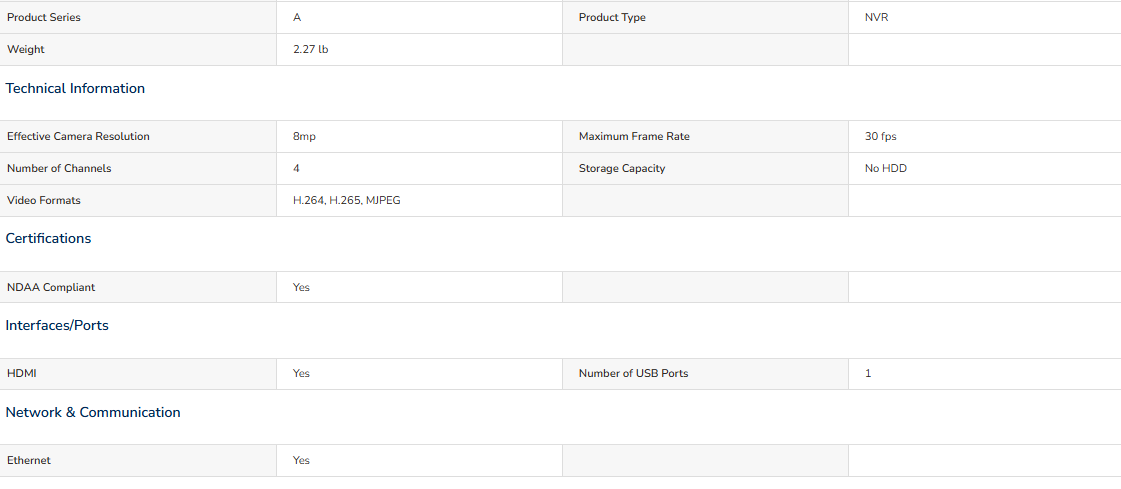
Task: Select the Certifications section heading
Action: coord(49,239)
